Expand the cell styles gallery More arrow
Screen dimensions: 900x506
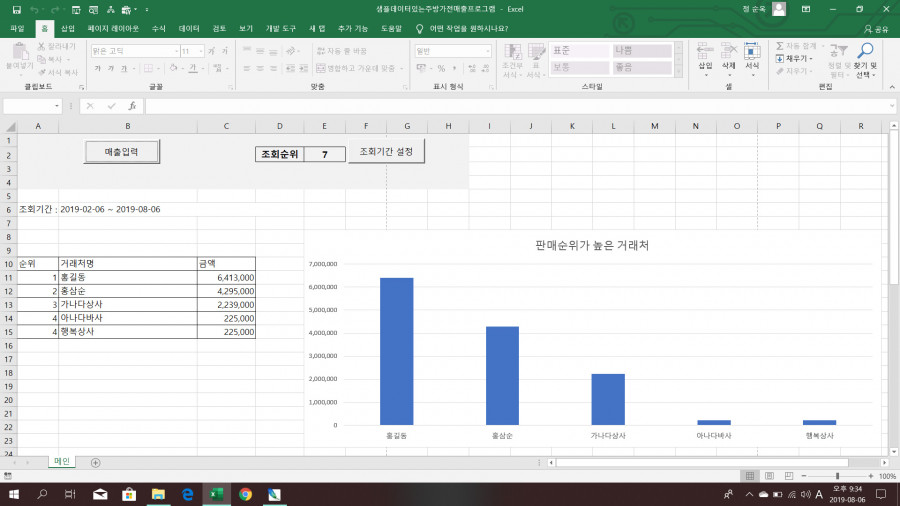click(678, 72)
